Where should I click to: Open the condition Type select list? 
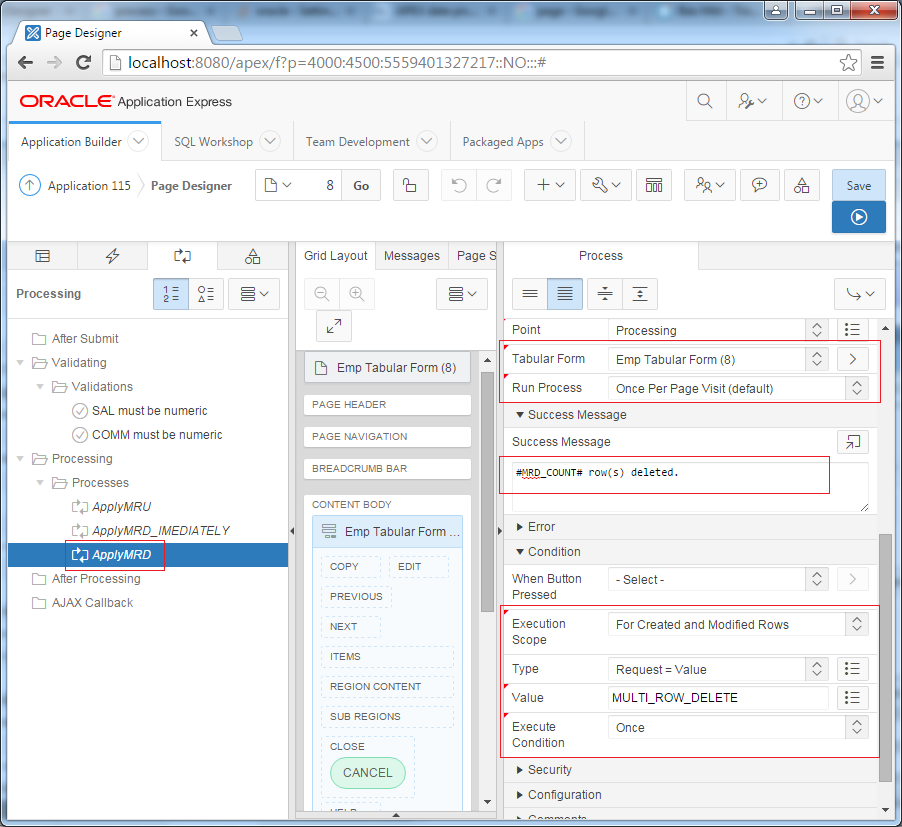tap(718, 669)
